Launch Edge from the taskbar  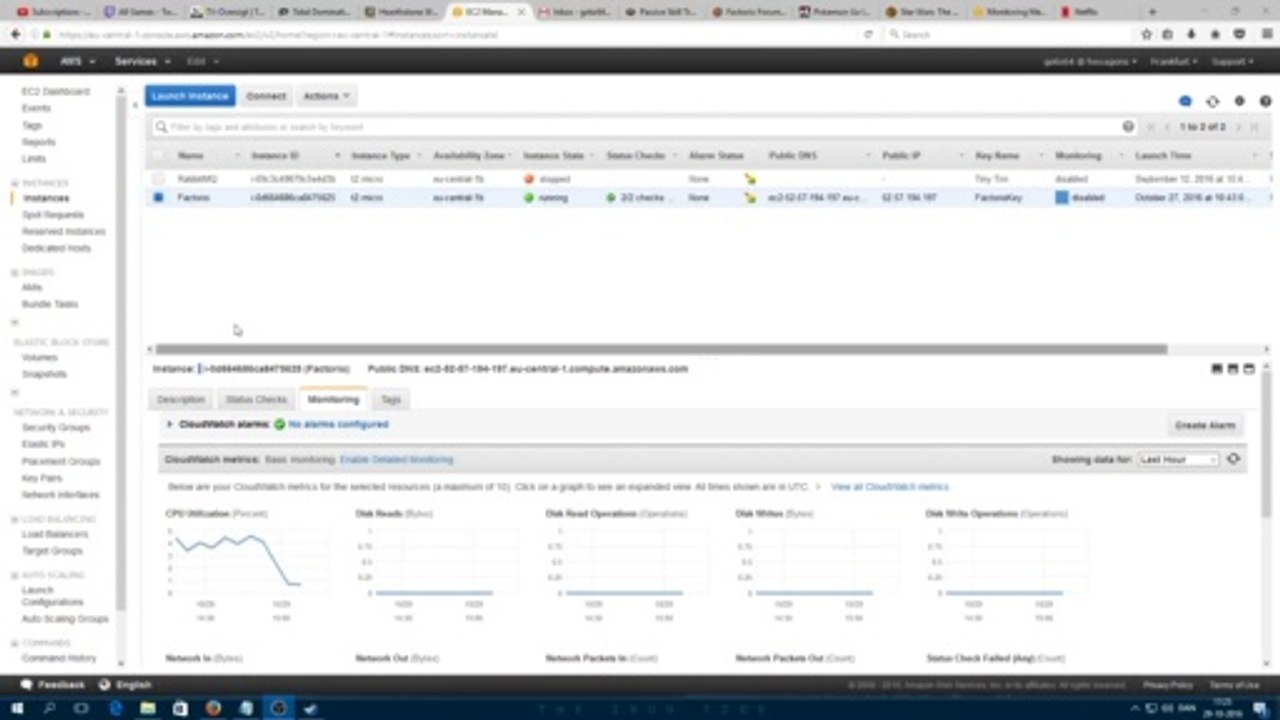(115, 708)
